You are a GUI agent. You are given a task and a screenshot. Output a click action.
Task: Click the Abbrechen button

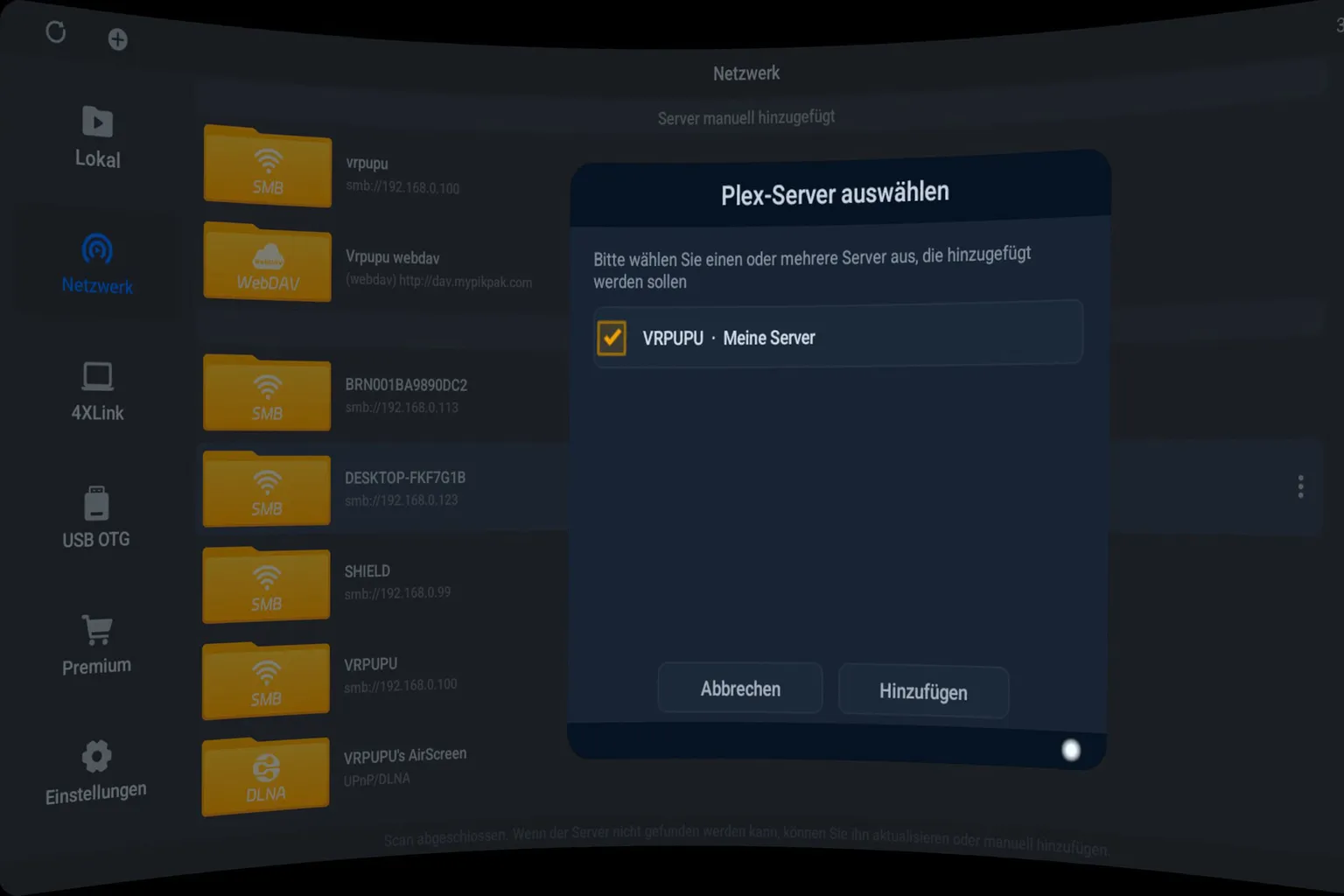click(x=740, y=689)
